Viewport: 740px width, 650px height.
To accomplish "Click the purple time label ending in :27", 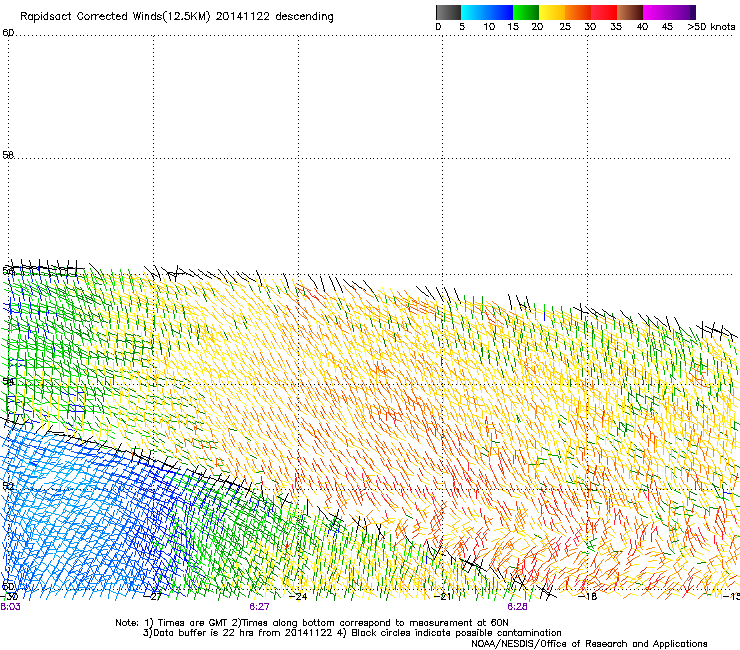I will [259, 607].
